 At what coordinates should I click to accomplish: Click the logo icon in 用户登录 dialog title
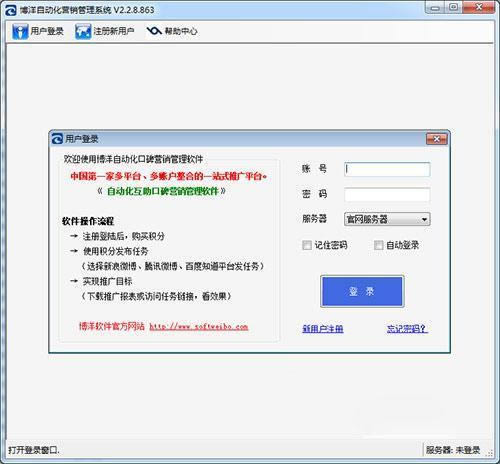[x=57, y=139]
